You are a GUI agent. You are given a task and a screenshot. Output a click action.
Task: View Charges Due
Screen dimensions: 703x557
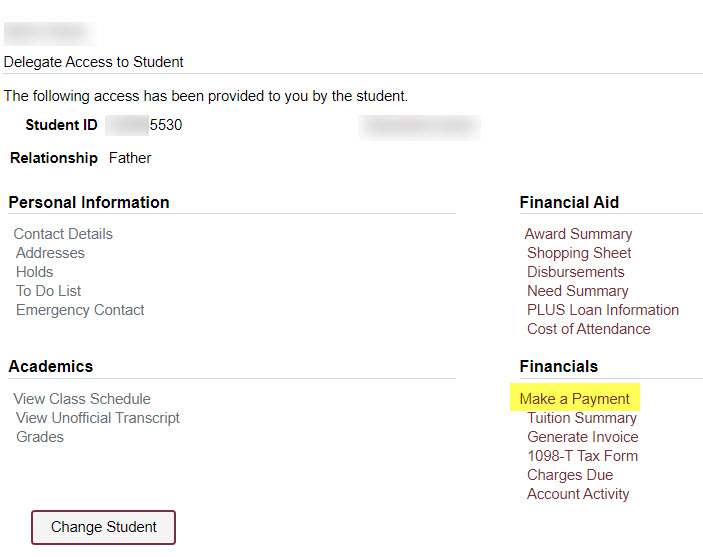570,475
